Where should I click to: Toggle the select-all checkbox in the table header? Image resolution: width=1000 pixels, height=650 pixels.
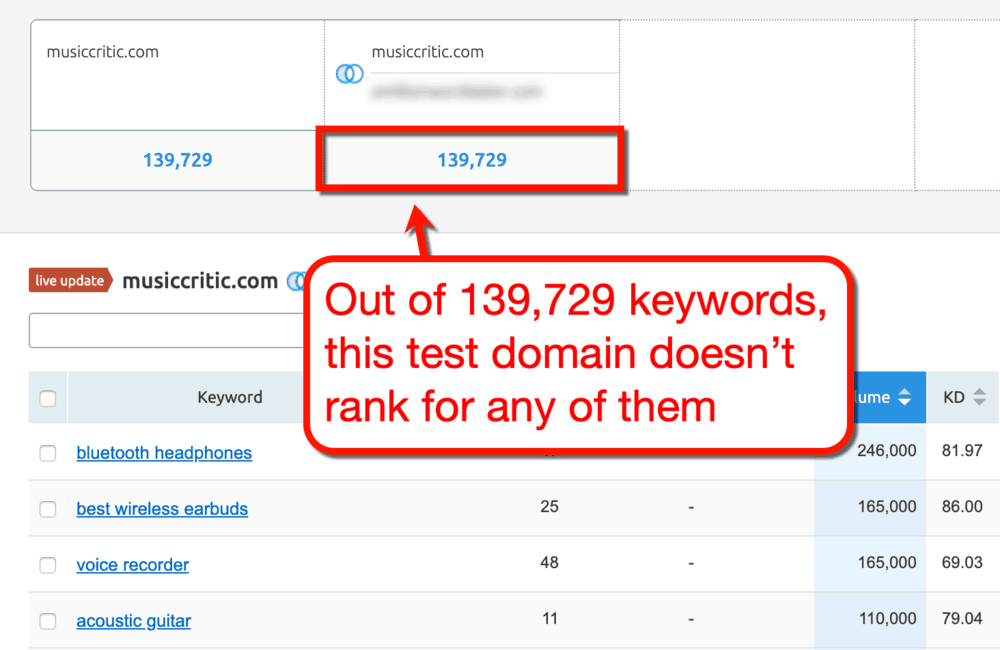pos(47,397)
